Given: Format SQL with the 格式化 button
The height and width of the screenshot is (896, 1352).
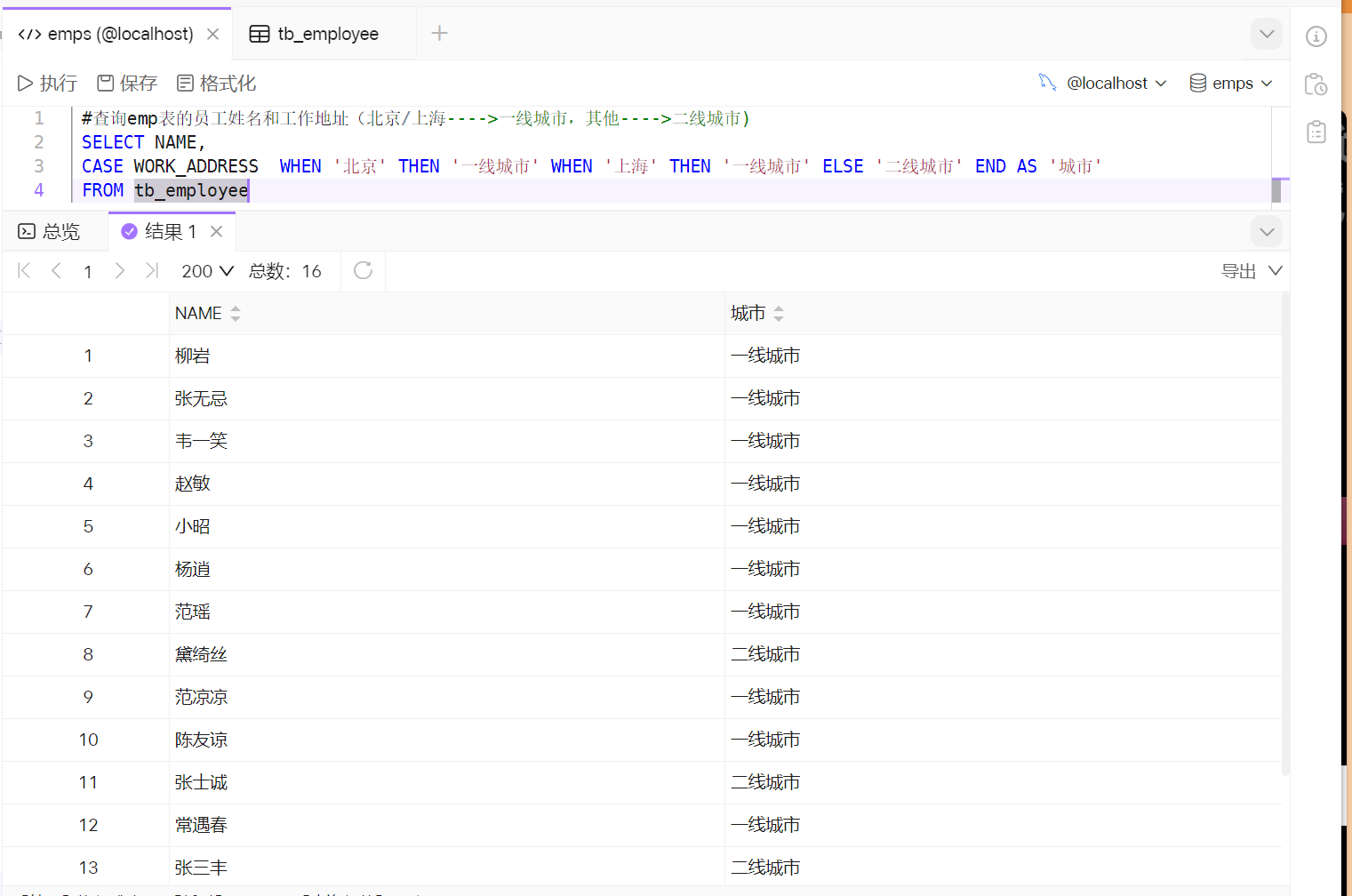Looking at the screenshot, I should 217,84.
